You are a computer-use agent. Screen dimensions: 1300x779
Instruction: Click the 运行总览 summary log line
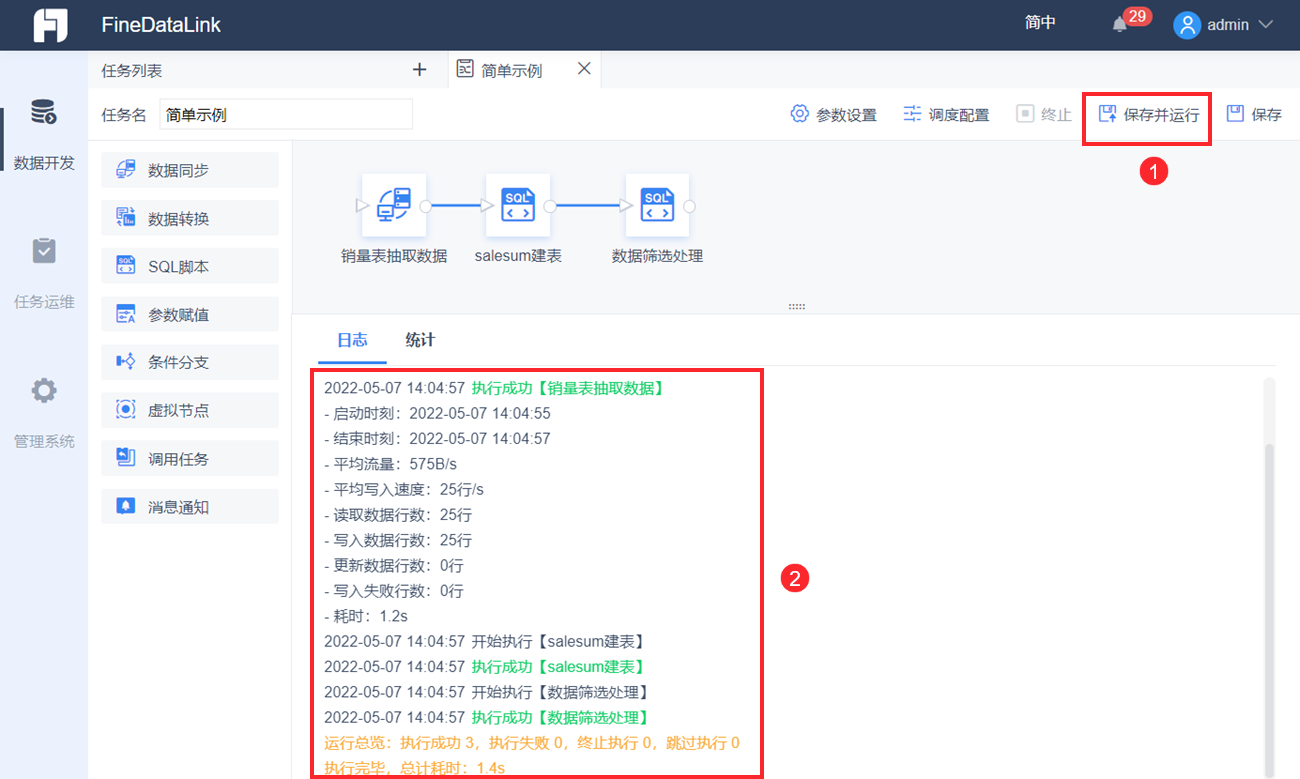(x=532, y=743)
